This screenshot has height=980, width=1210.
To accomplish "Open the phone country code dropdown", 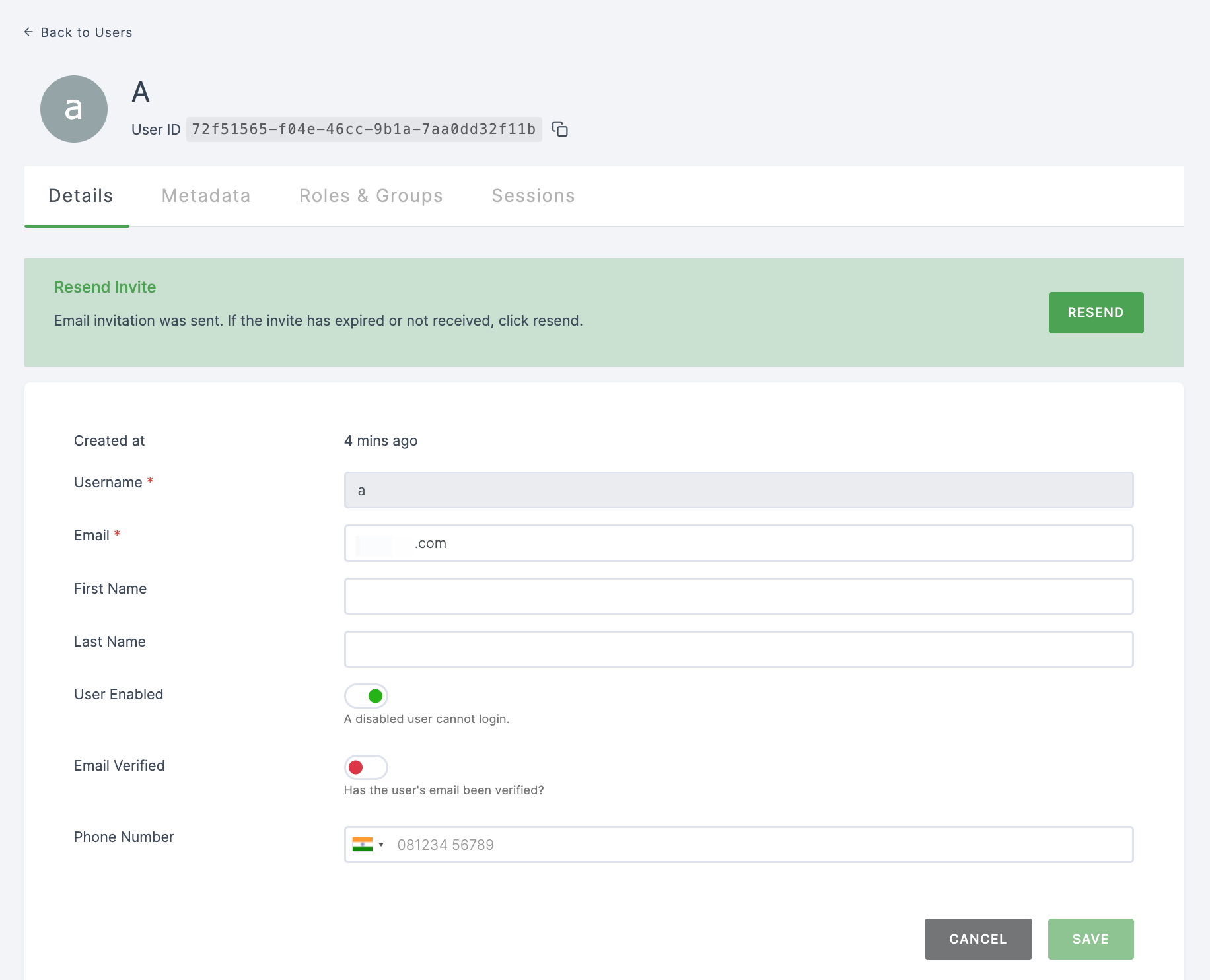I will pyautogui.click(x=368, y=845).
